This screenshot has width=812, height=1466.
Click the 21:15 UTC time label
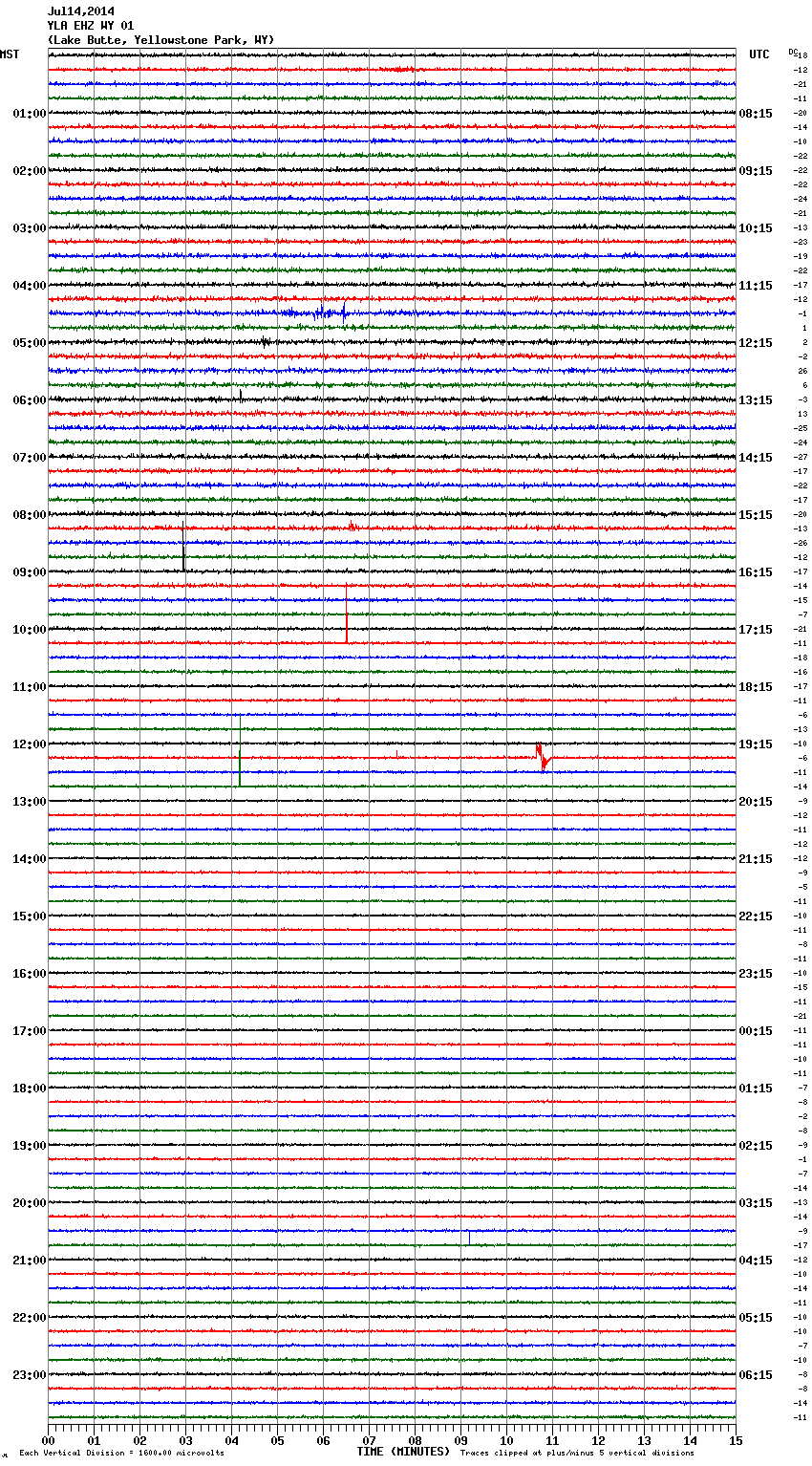[x=756, y=859]
